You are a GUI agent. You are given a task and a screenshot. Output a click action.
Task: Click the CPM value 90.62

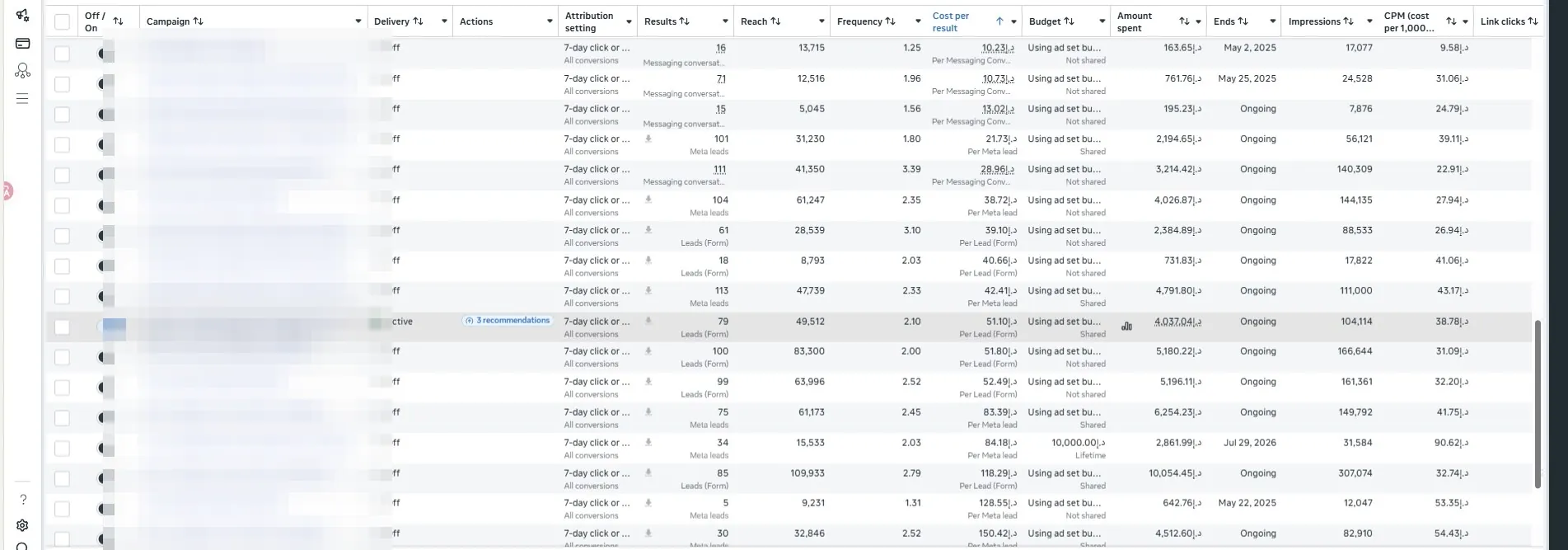(1450, 443)
